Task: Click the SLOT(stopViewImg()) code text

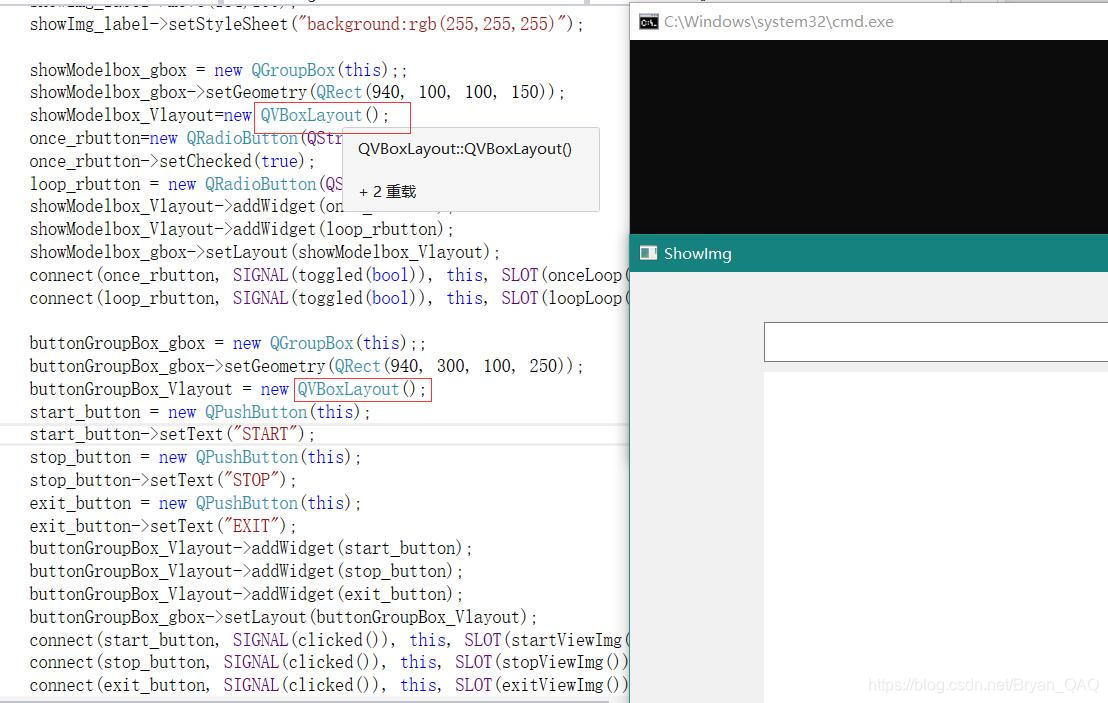Action: (545, 662)
